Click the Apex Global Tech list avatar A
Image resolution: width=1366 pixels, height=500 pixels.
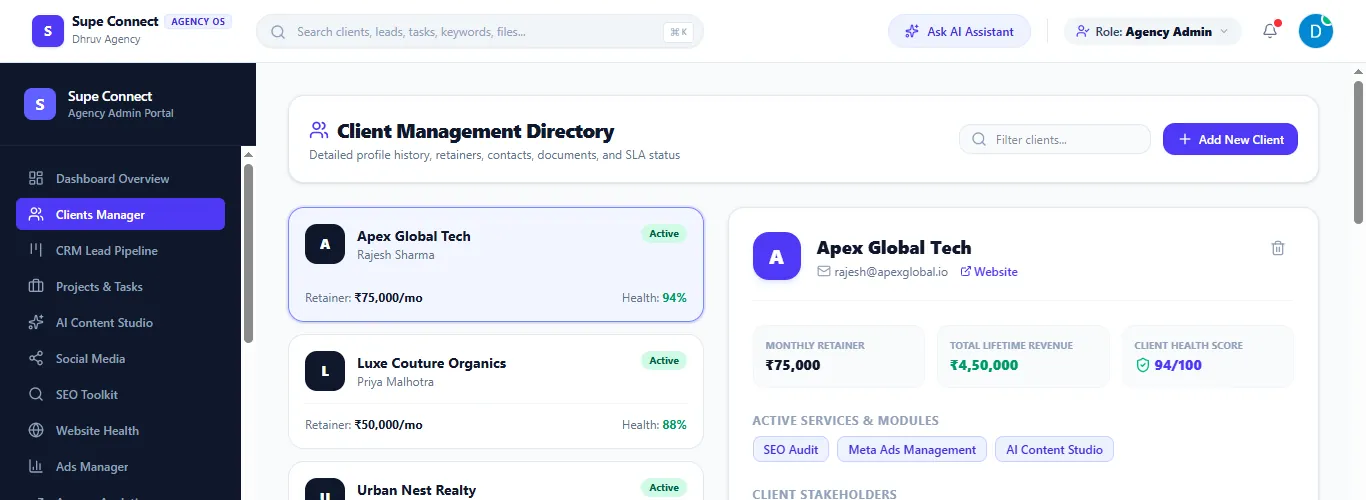(325, 244)
